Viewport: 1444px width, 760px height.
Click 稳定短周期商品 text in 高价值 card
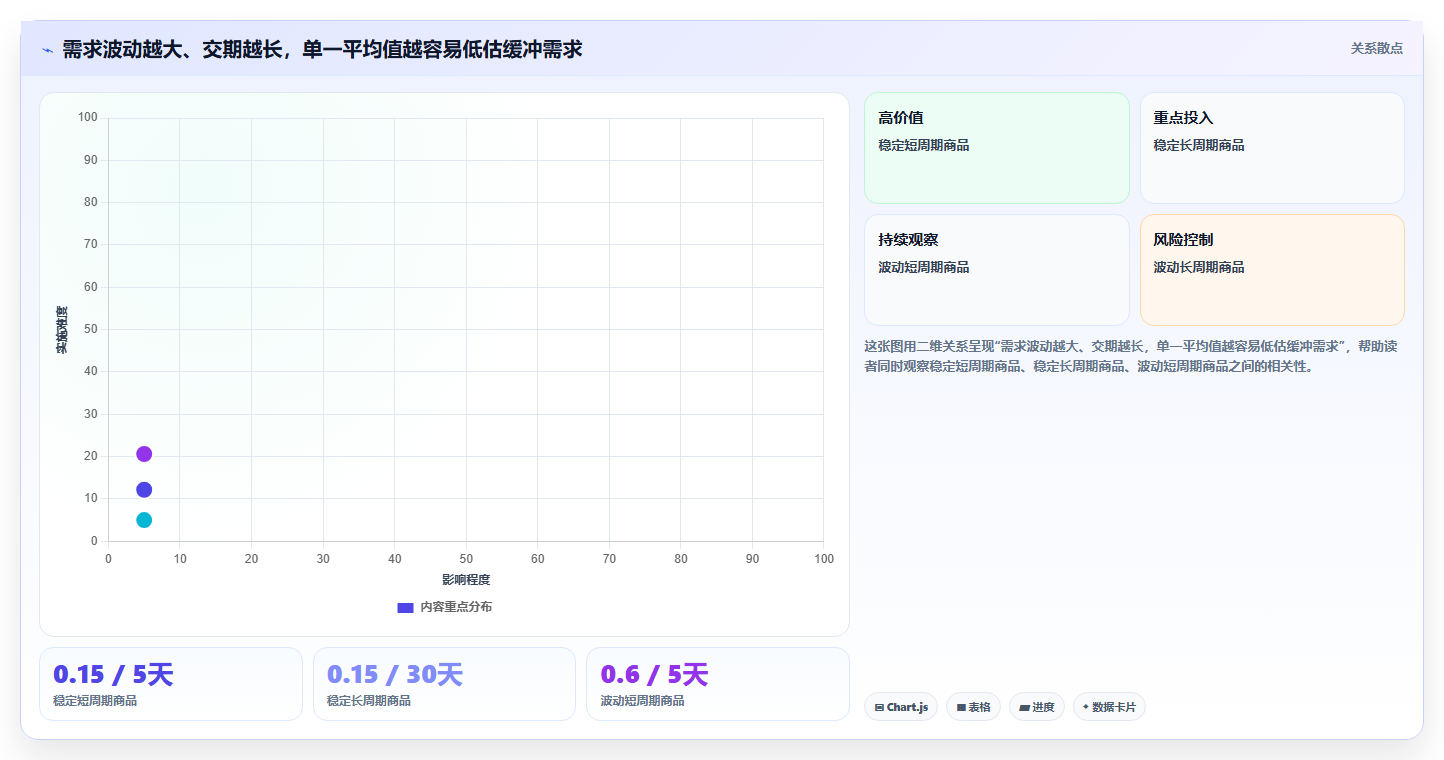click(x=924, y=145)
